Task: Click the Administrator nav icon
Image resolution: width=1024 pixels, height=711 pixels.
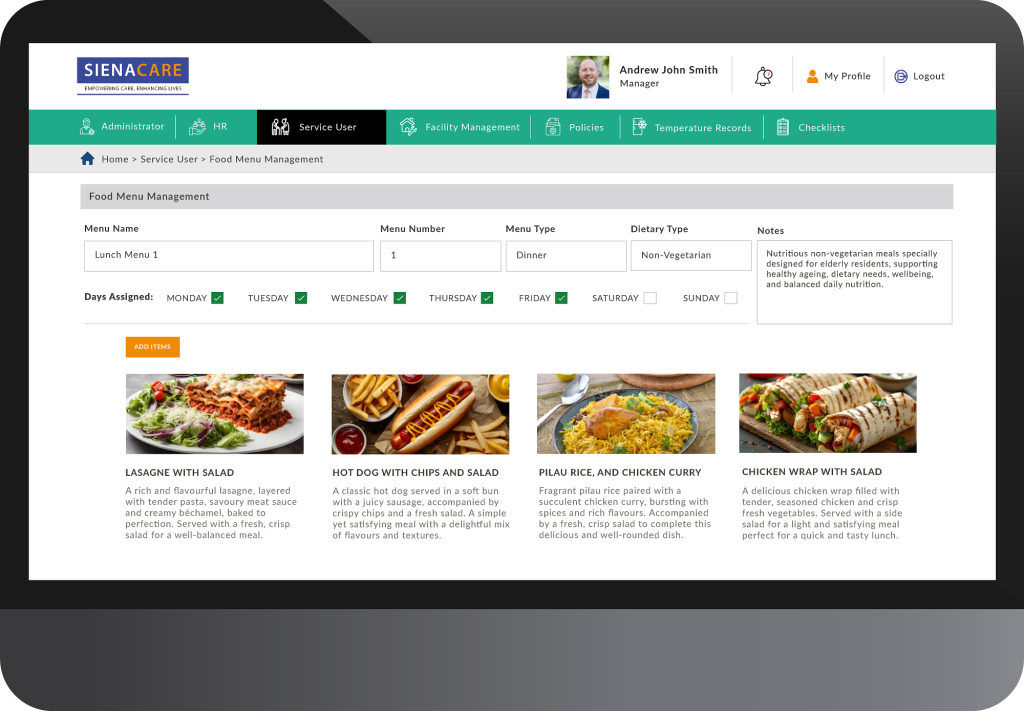Action: tap(87, 127)
